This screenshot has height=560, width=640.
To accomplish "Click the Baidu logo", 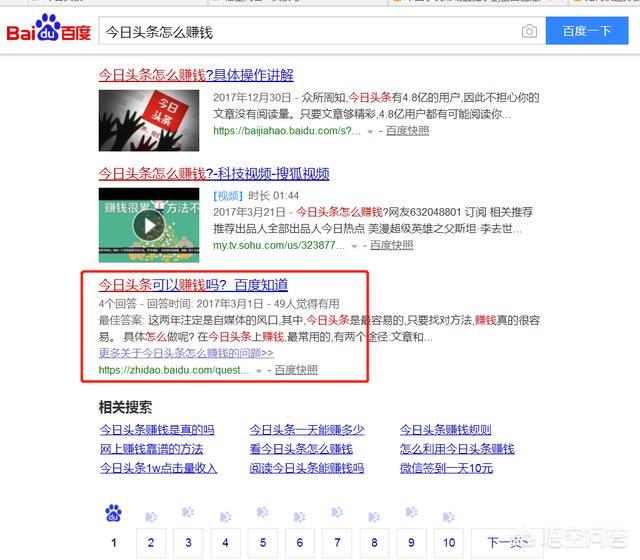I will point(48,29).
